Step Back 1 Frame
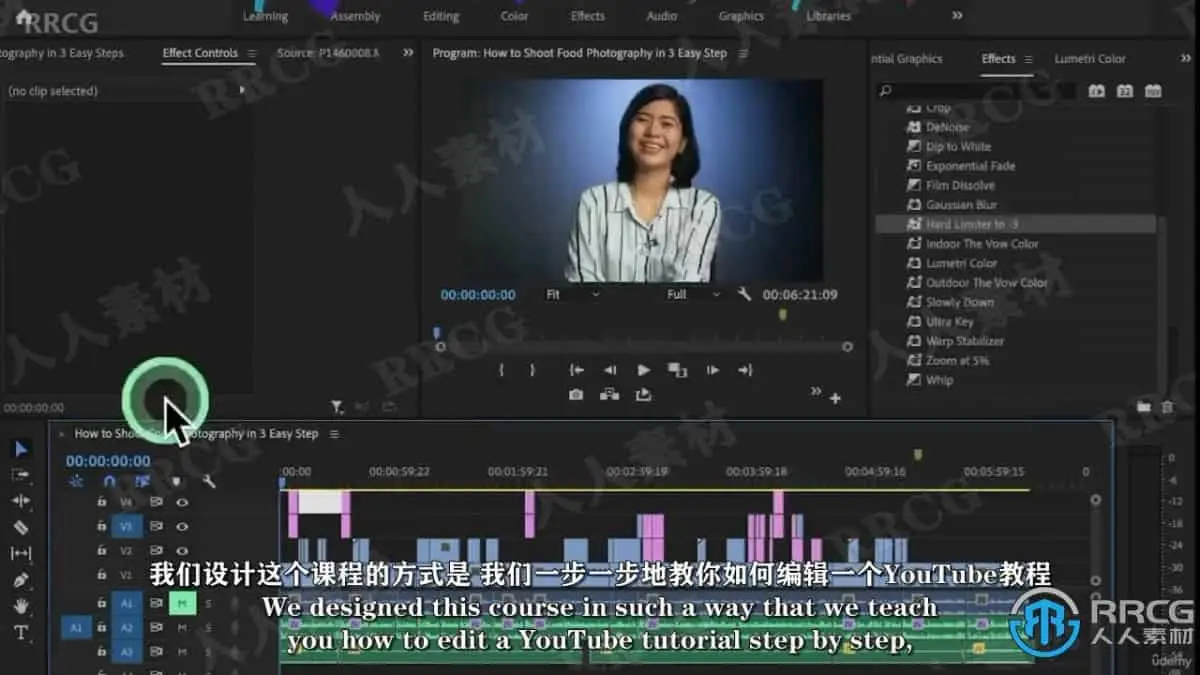The image size is (1200, 675). tap(610, 370)
